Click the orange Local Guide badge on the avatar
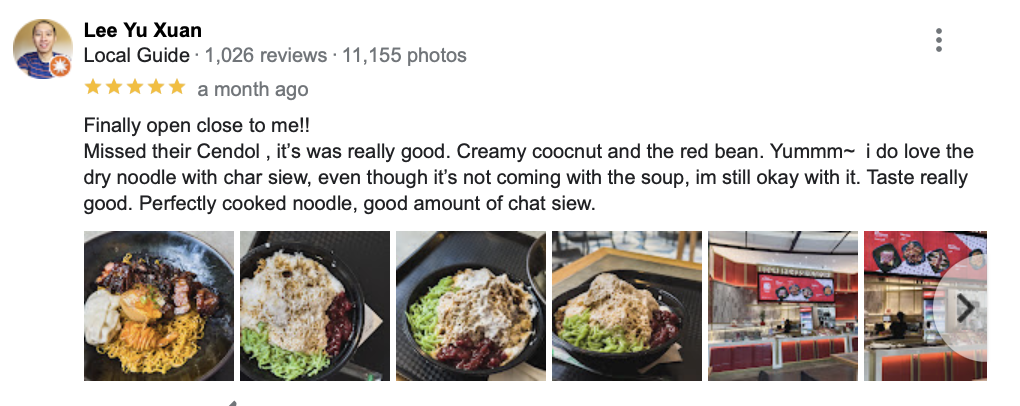Image resolution: width=1020 pixels, height=406 pixels. pos(60,67)
